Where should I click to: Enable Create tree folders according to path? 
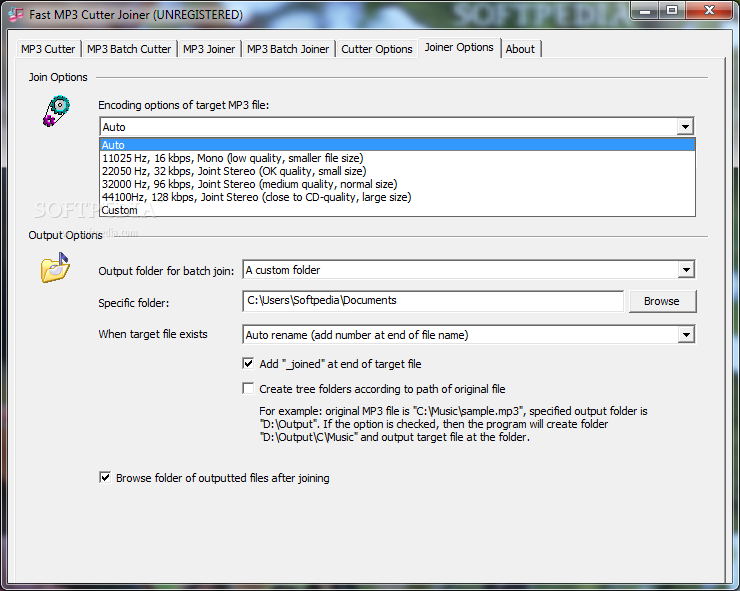point(248,388)
